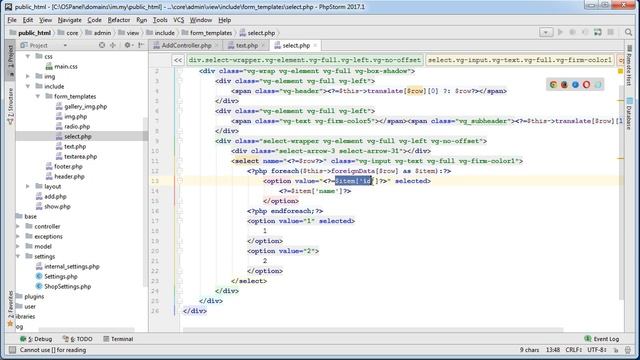
Task: Open the Event Log
Action: coord(602,339)
